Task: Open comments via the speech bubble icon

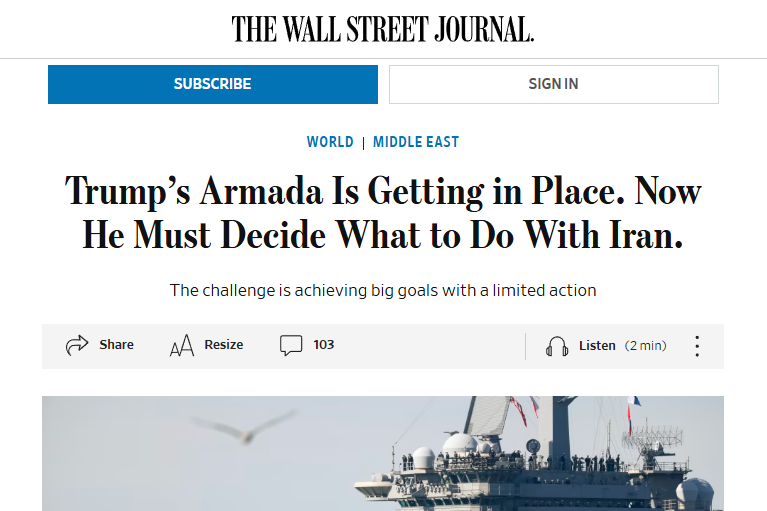Action: click(291, 345)
